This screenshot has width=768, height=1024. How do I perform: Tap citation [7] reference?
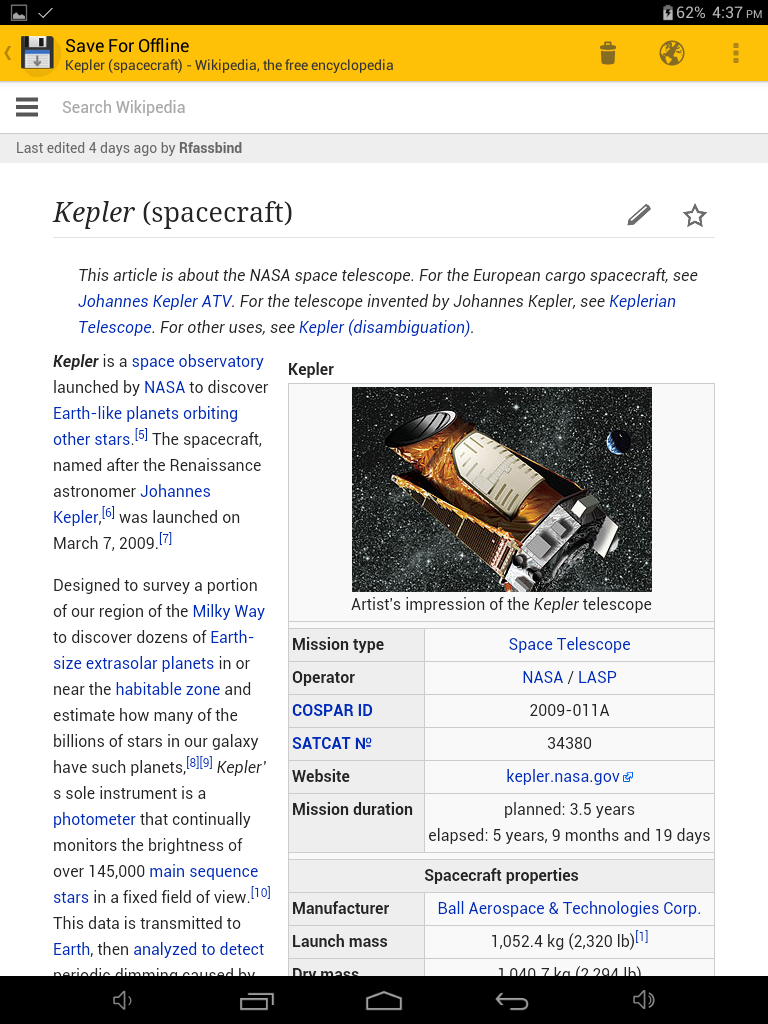(166, 539)
